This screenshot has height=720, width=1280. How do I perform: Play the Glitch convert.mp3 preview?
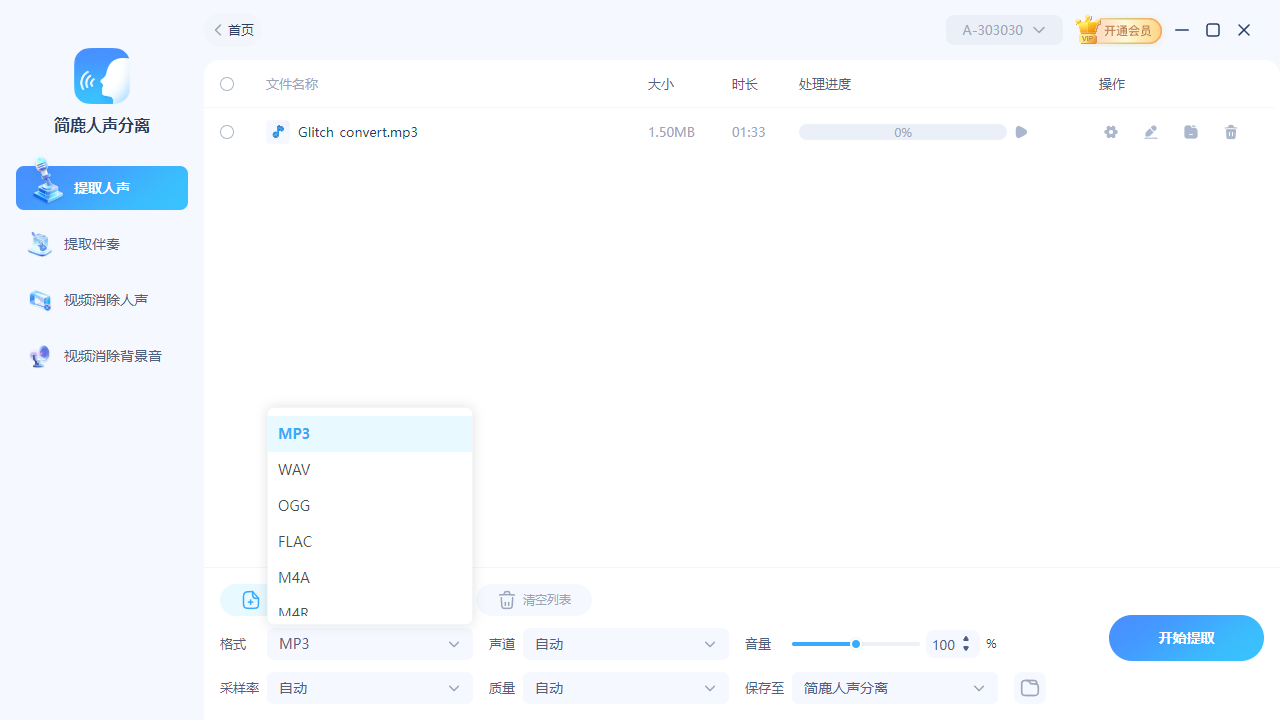[1020, 131]
